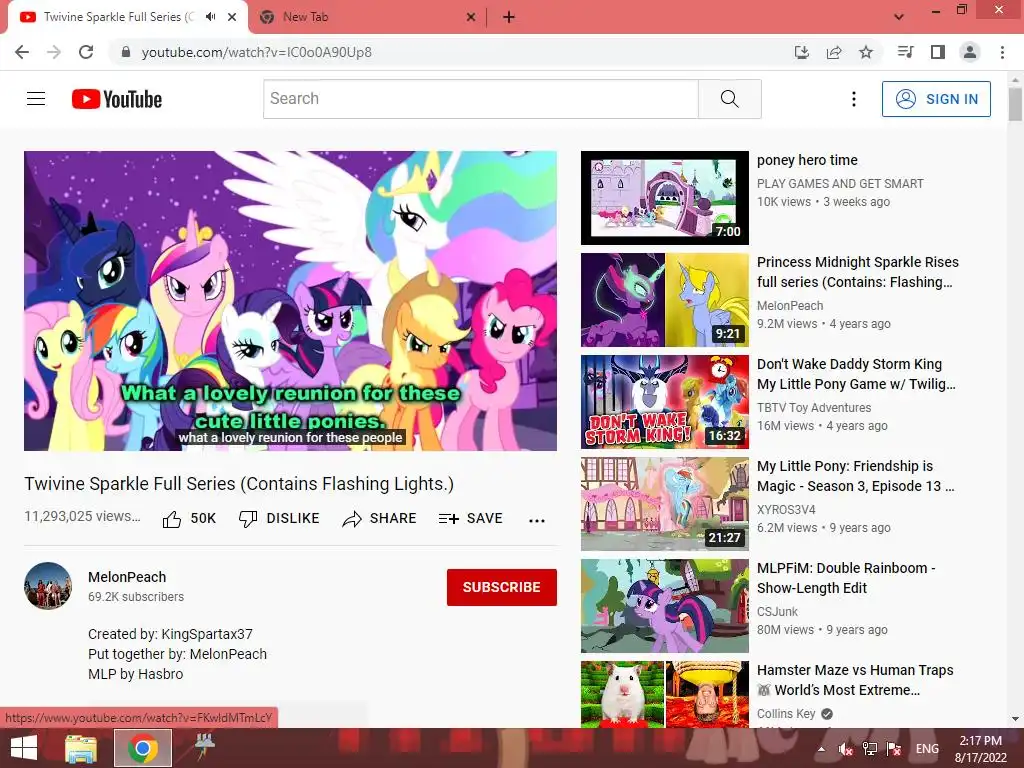The height and width of the screenshot is (768, 1024).
Task: Go forward in browser history
Action: pyautogui.click(x=54, y=52)
